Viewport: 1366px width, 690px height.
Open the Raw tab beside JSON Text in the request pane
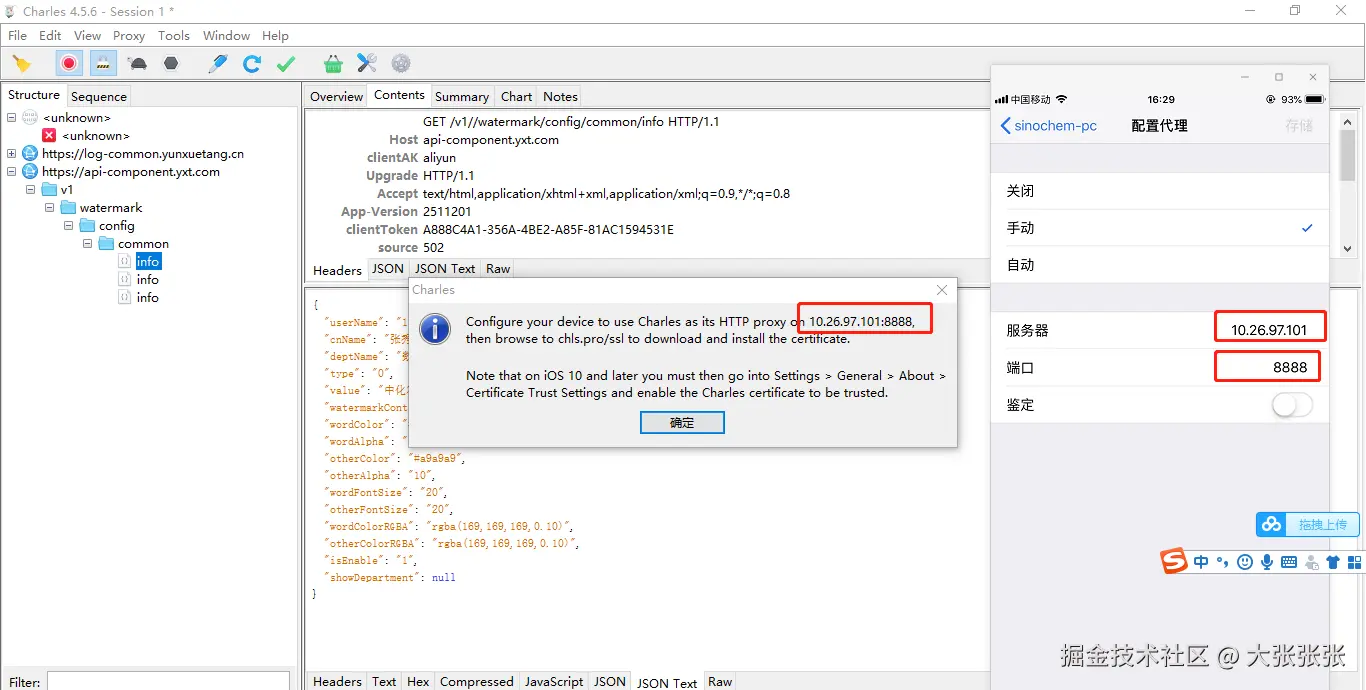coord(498,269)
